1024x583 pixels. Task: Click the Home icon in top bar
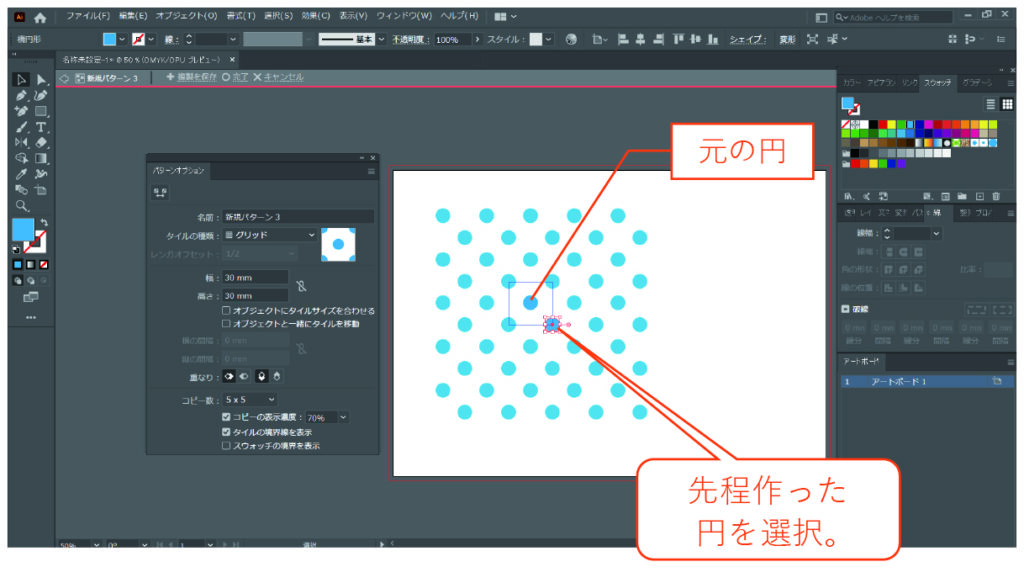pyautogui.click(x=40, y=17)
